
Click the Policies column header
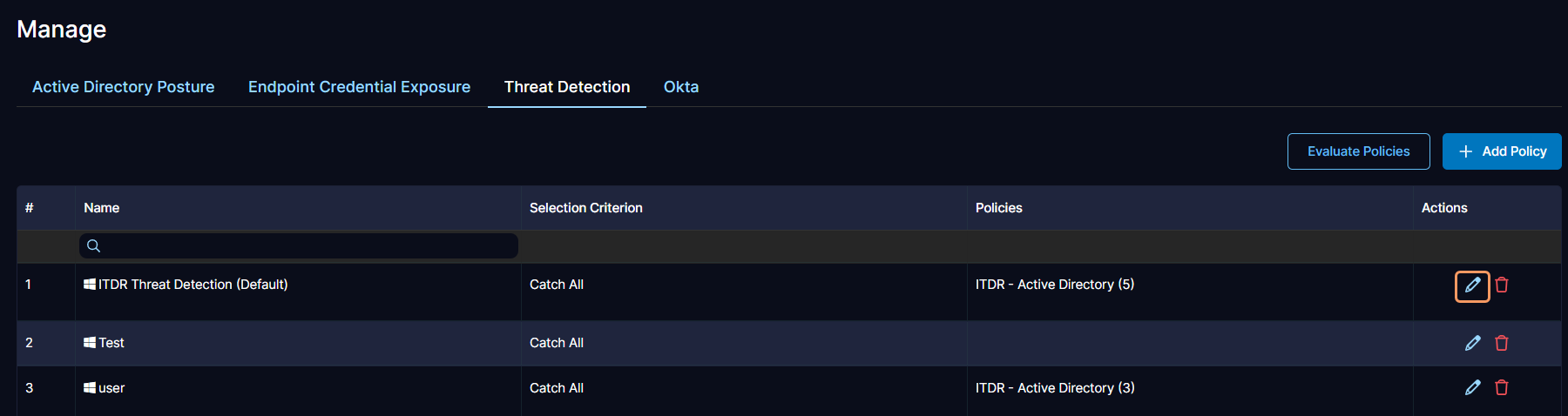pyautogui.click(x=999, y=208)
